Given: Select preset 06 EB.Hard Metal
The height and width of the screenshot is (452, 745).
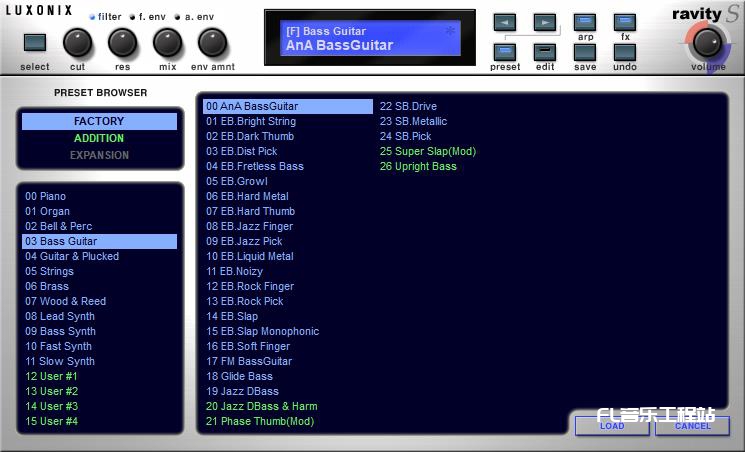Looking at the screenshot, I should coord(288,196).
